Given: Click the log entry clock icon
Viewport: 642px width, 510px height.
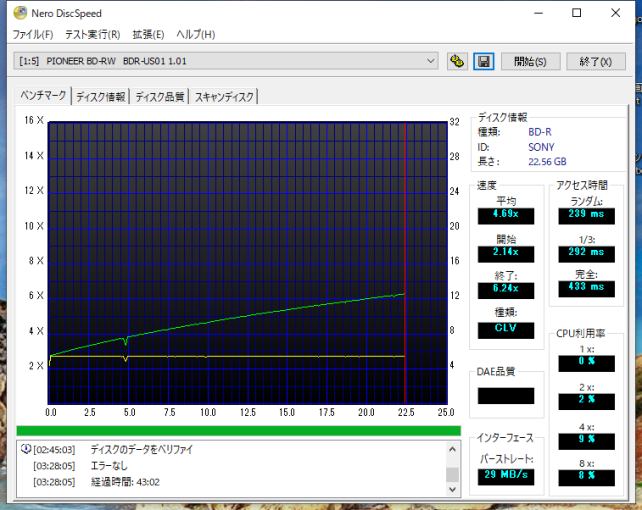Looking at the screenshot, I should pyautogui.click(x=26, y=449).
